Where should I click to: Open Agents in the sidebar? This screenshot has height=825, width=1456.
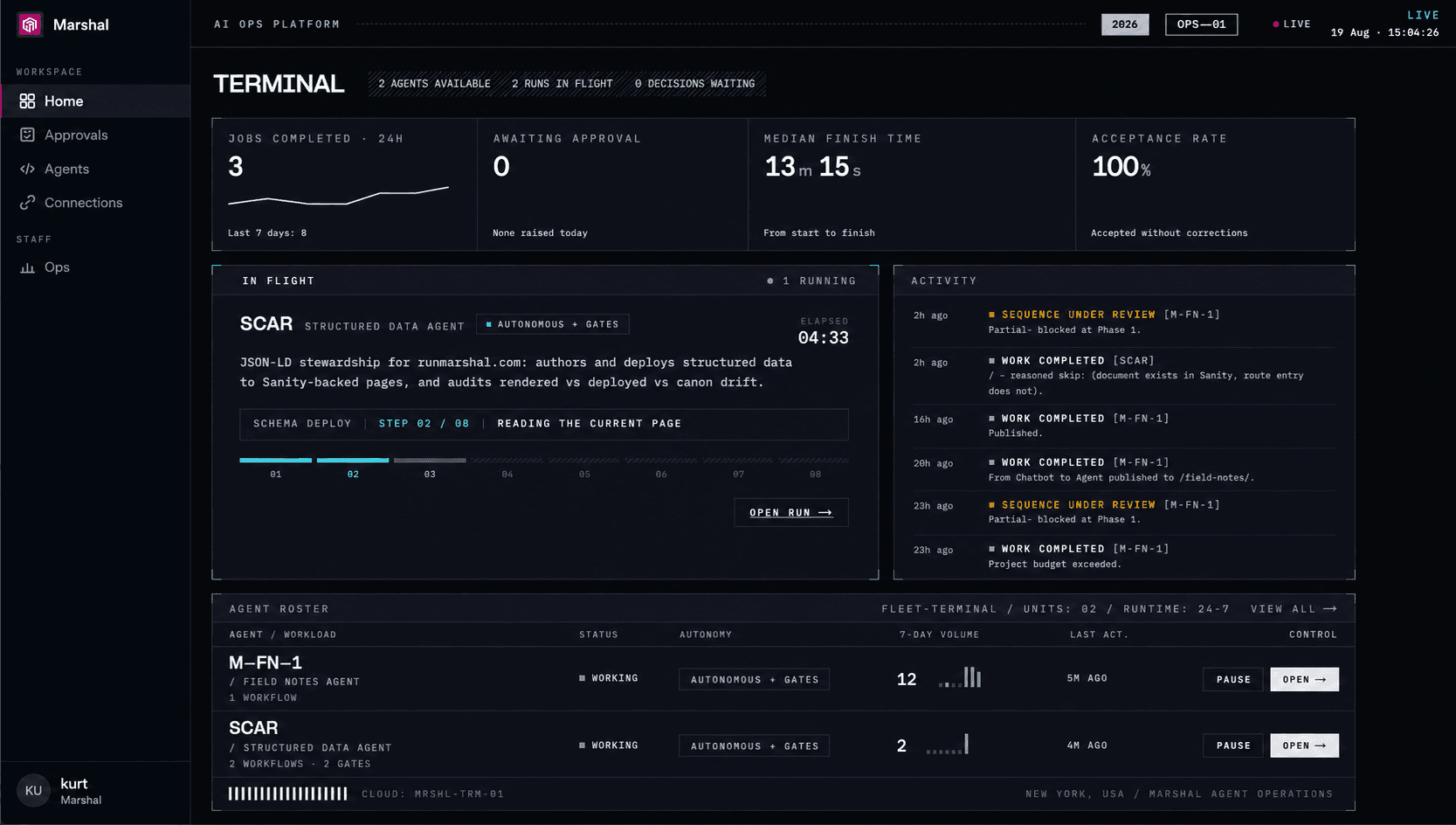95,169
